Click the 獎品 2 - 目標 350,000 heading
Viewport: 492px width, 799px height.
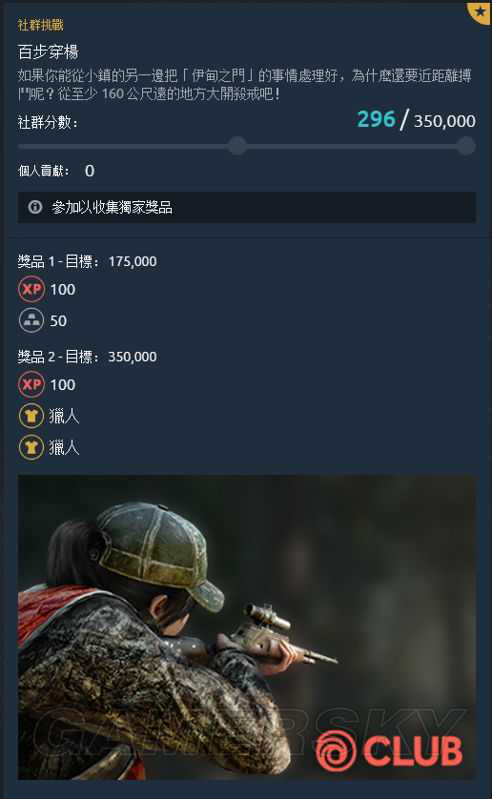tap(87, 357)
